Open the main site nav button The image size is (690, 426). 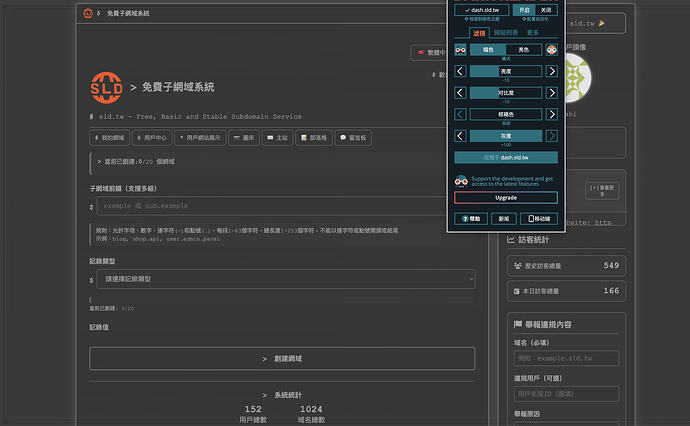[277, 138]
